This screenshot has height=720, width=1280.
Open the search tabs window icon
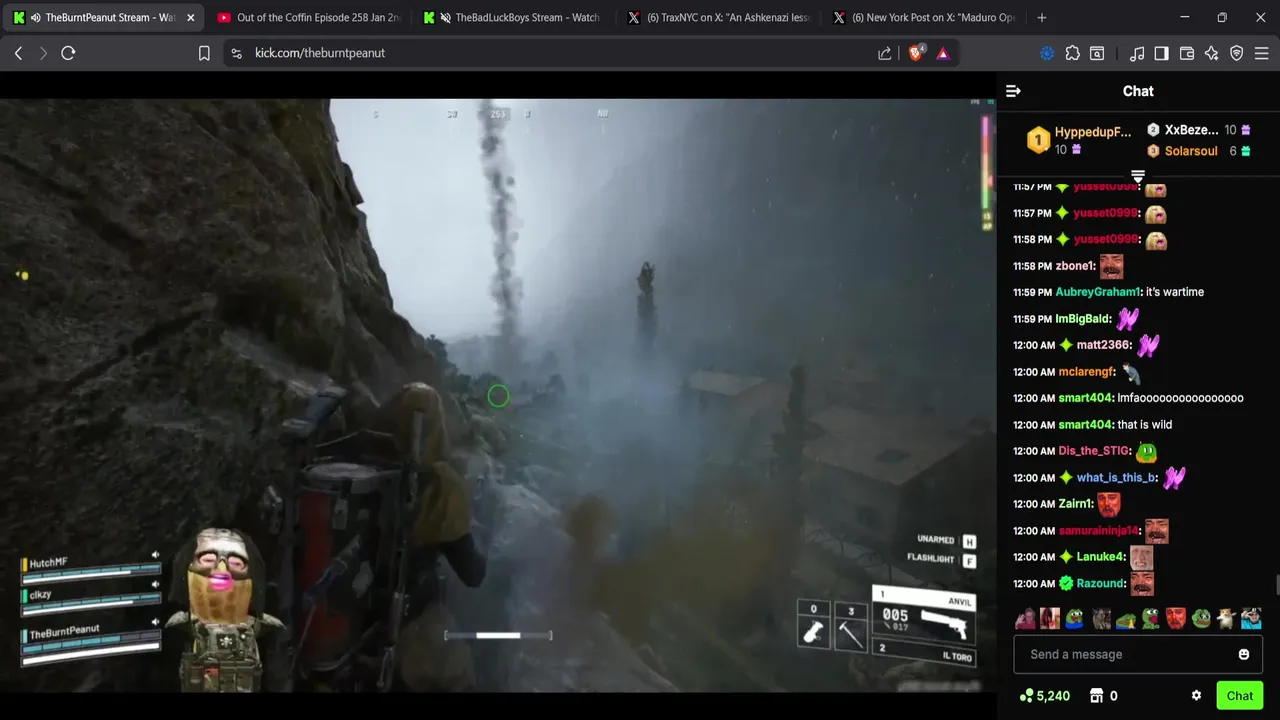coord(1097,53)
